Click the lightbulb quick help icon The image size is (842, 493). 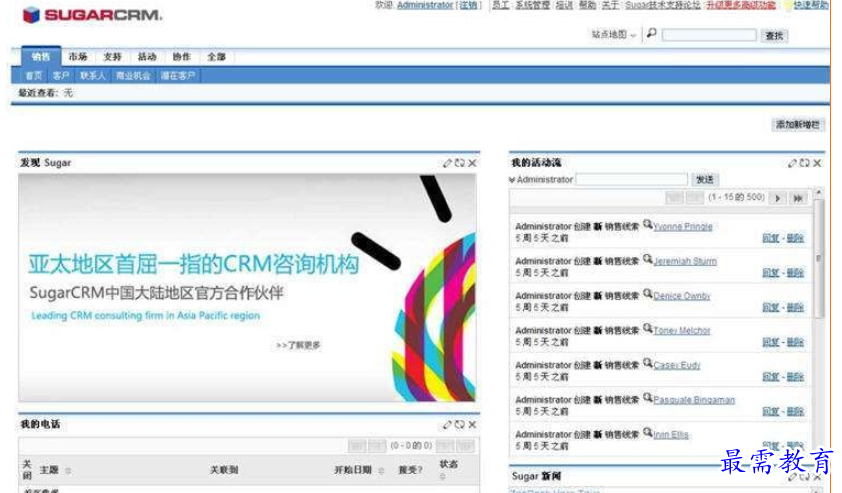pyautogui.click(x=788, y=5)
